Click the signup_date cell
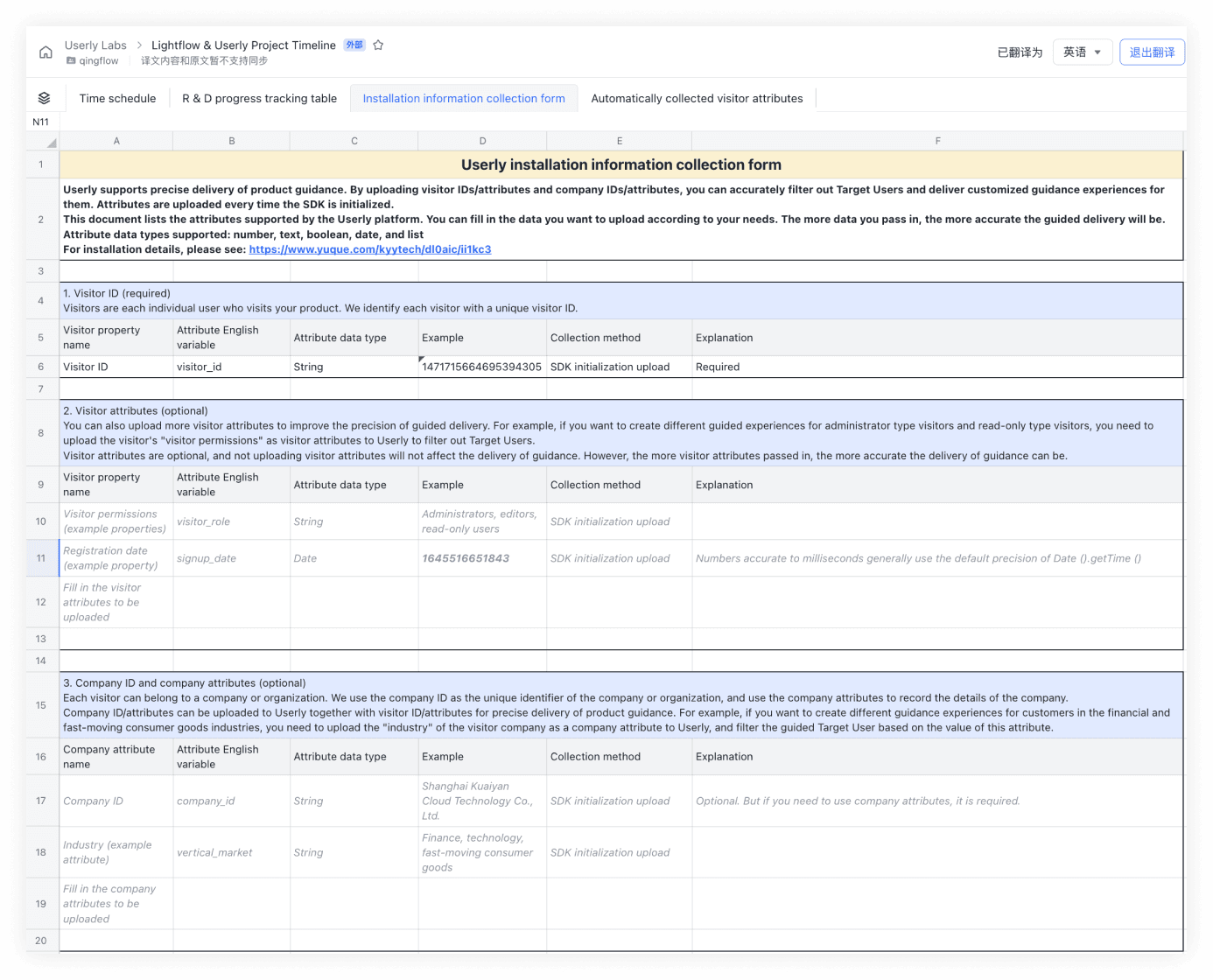Screen dimensions: 1213x980 pyautogui.click(x=232, y=558)
